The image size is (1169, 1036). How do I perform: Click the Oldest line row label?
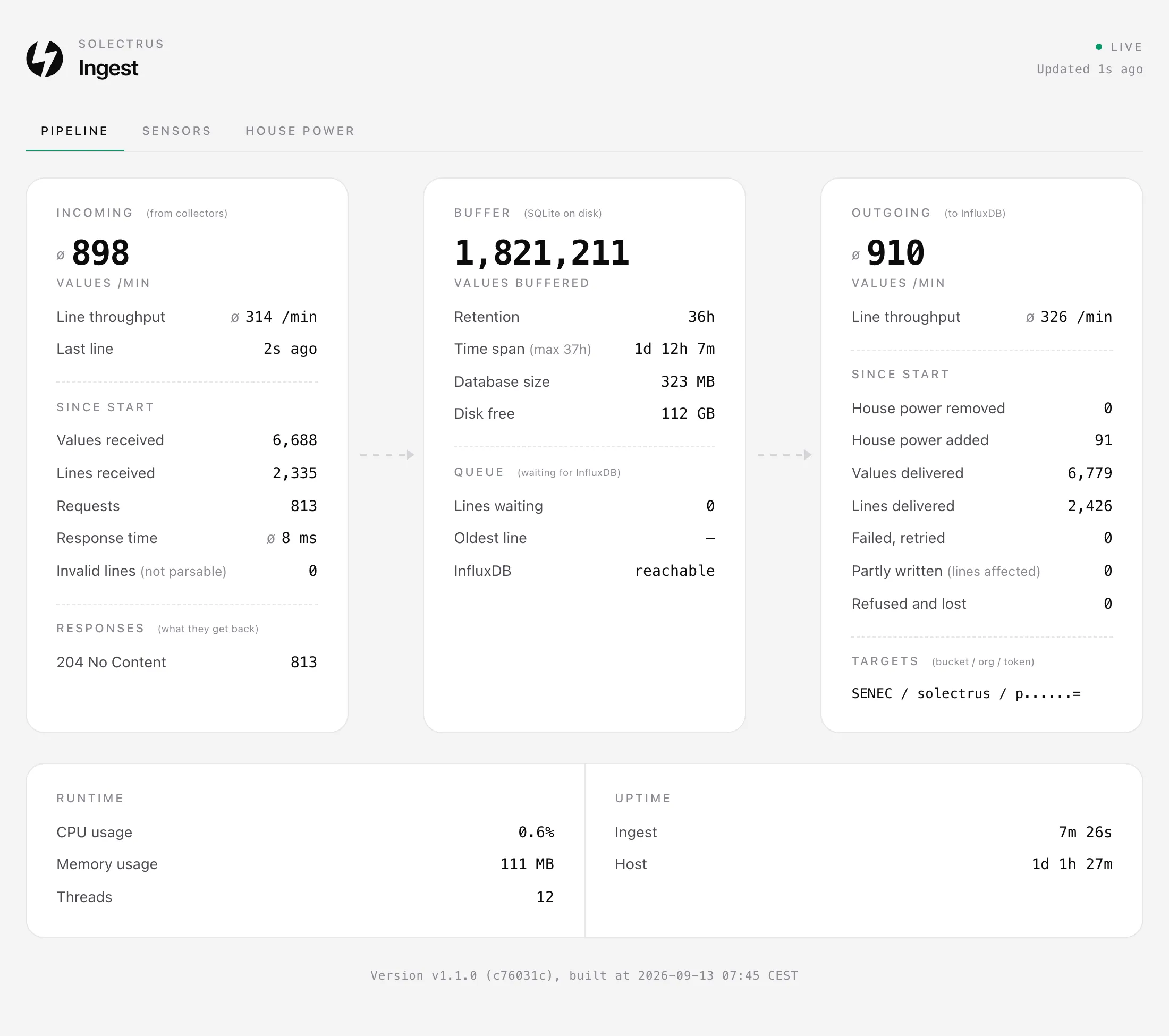coord(490,538)
